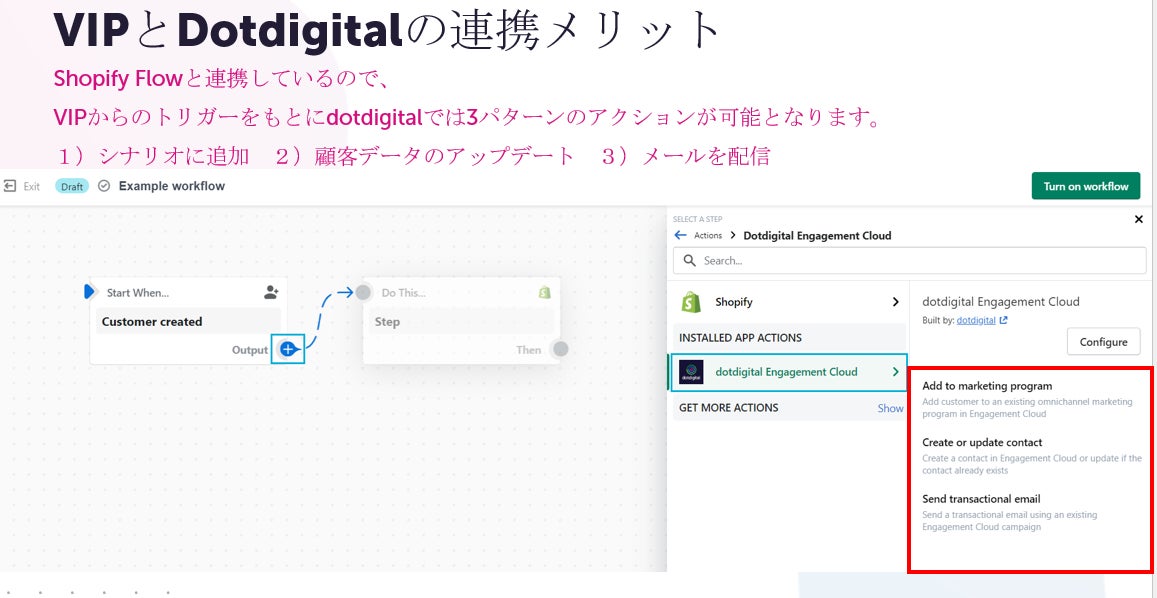Click Dotdigital Engagement Cloud breadcrumb text

(817, 236)
